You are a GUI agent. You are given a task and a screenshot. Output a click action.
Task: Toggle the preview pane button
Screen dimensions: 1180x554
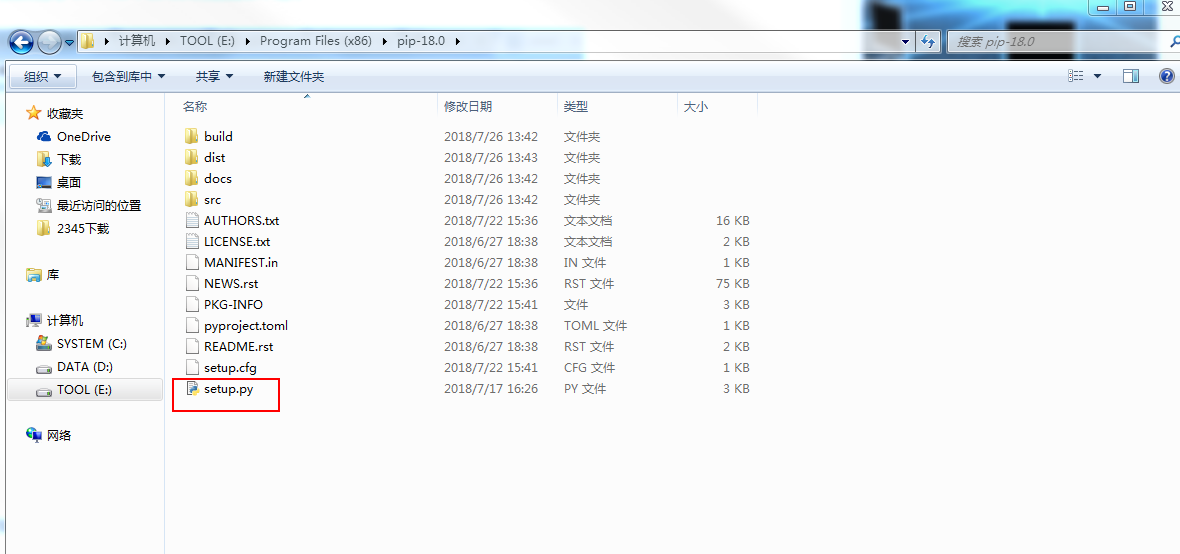point(1131,76)
